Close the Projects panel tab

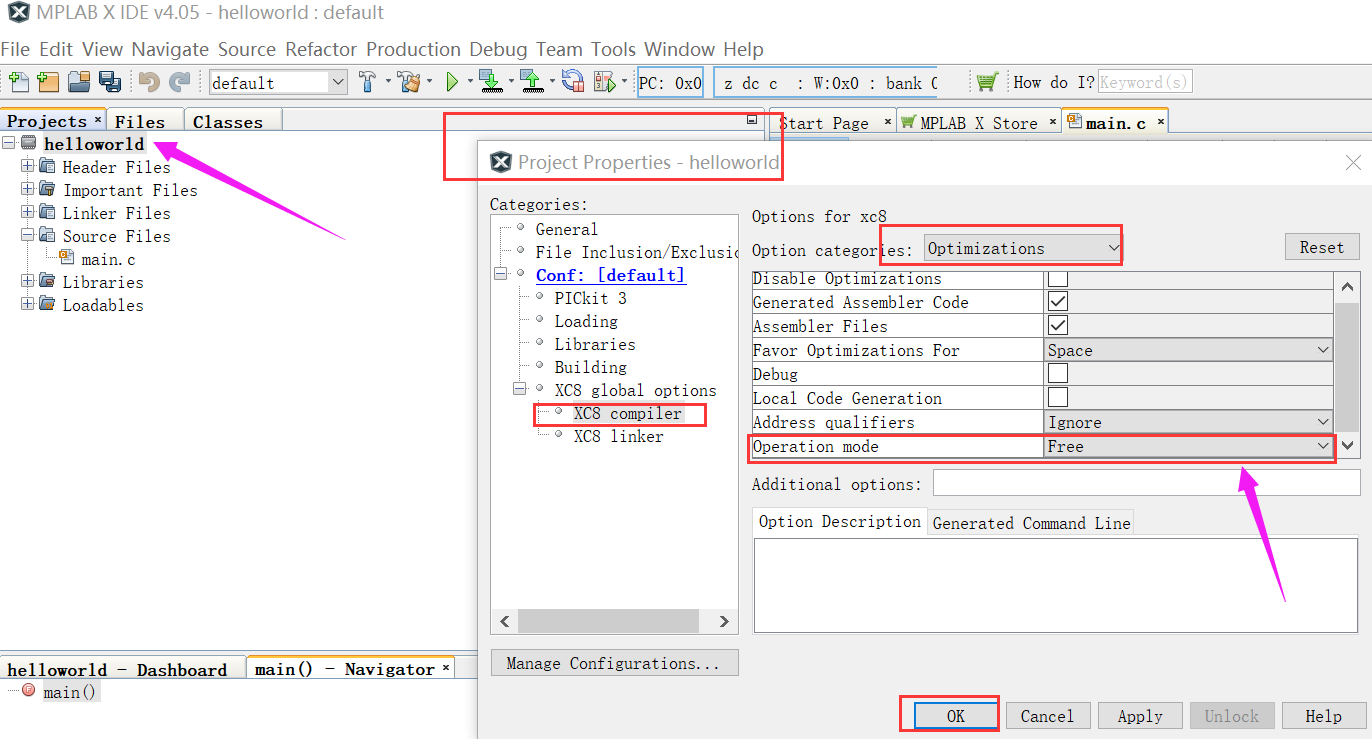97,120
